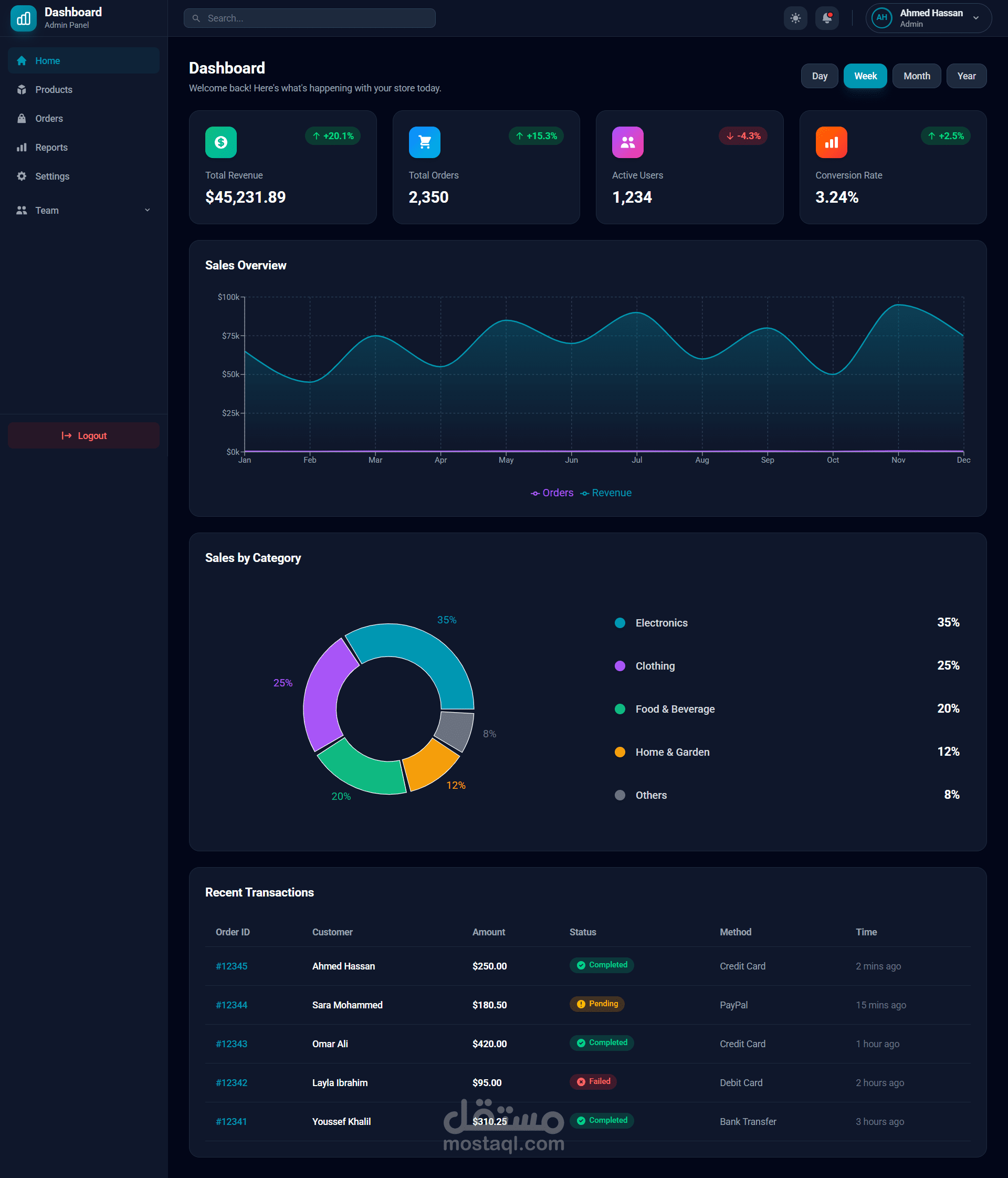1008x1178 pixels.
Task: Expand the Team submenu
Action: click(147, 210)
